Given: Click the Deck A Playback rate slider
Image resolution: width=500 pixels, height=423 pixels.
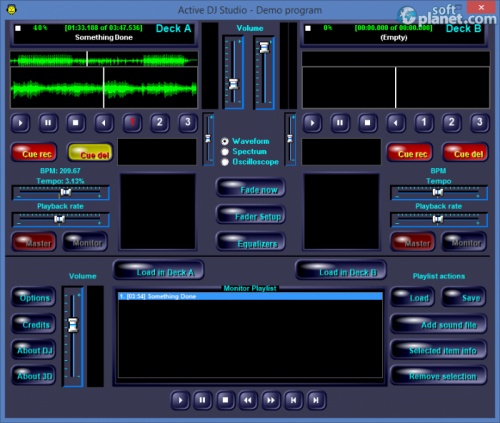Looking at the screenshot, I should [61, 219].
